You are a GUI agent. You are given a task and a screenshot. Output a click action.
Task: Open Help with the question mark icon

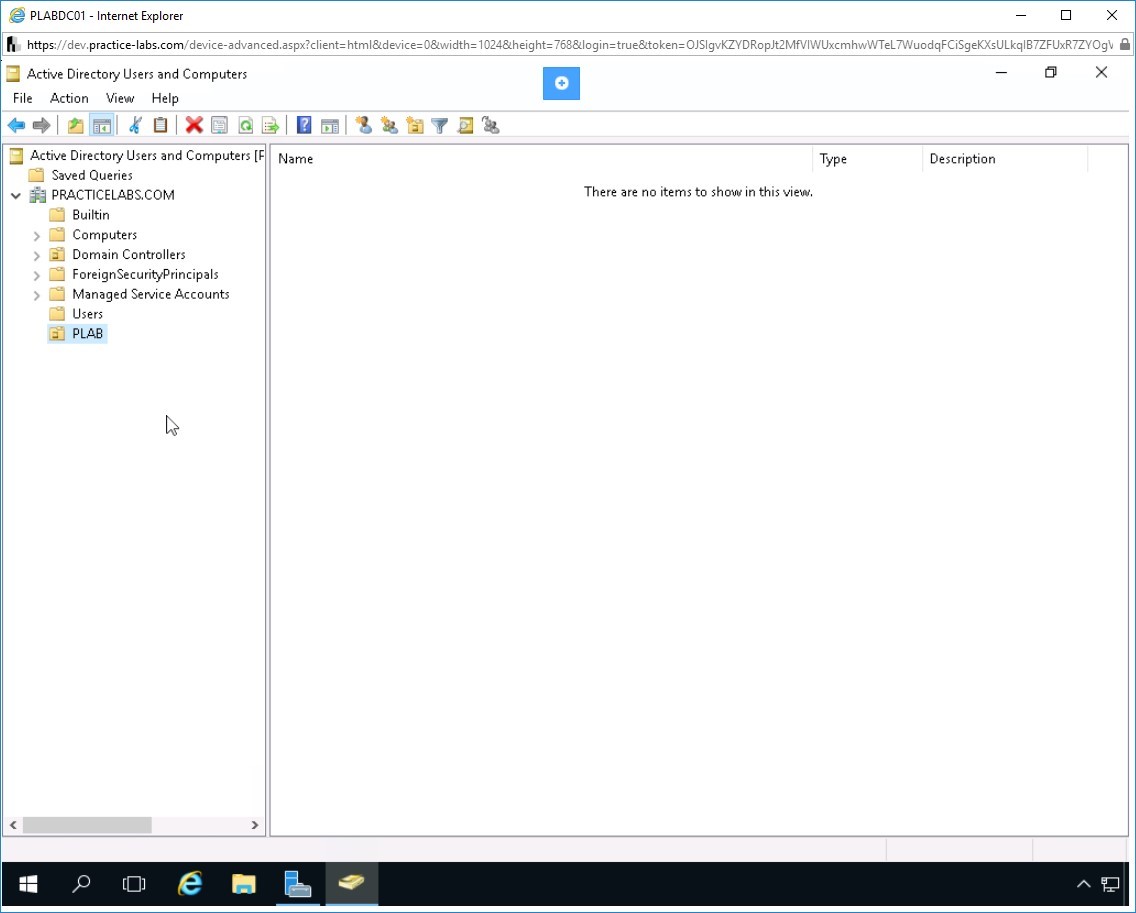304,125
